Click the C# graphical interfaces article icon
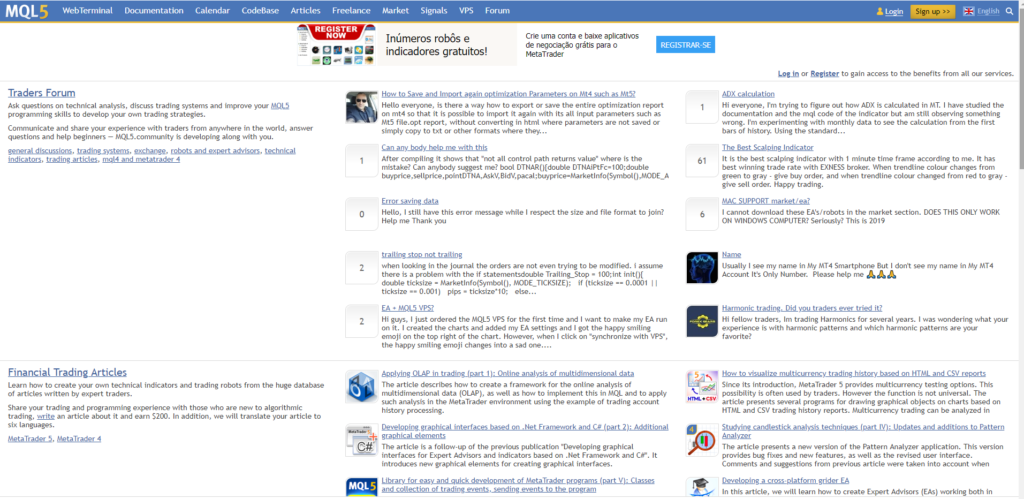 click(x=361, y=440)
